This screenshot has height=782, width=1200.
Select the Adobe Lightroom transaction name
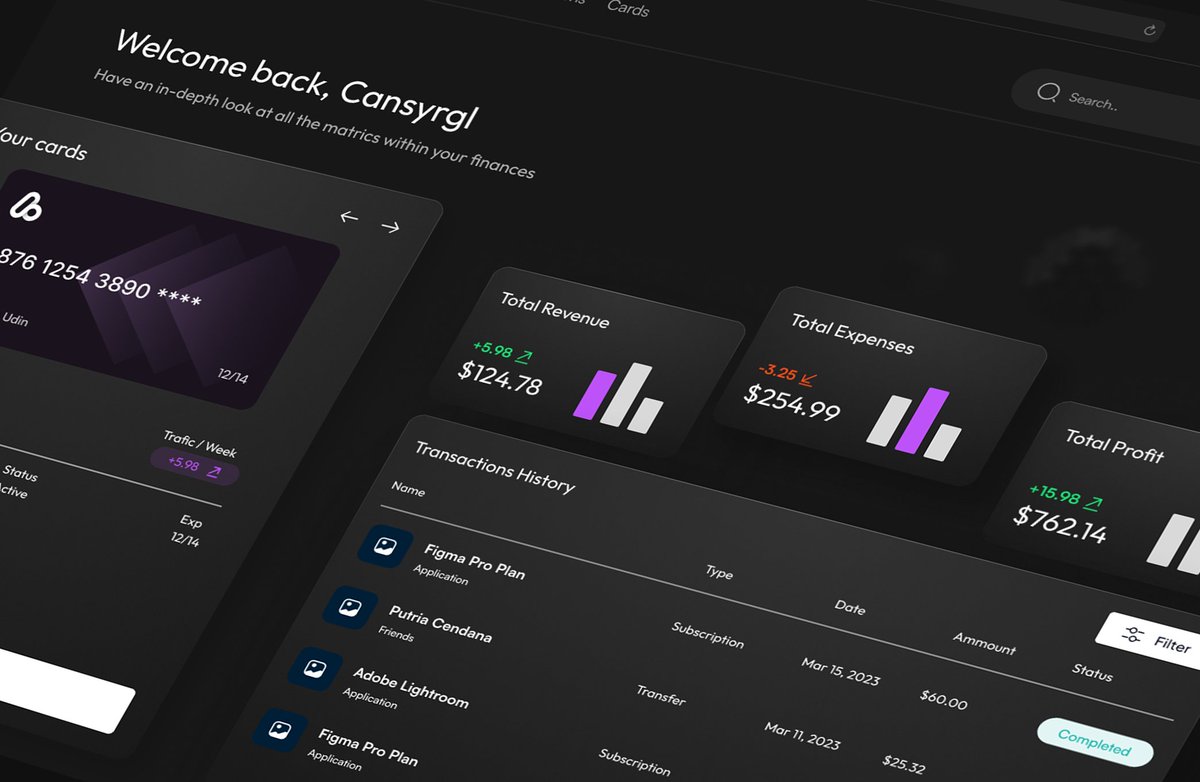tap(410, 687)
